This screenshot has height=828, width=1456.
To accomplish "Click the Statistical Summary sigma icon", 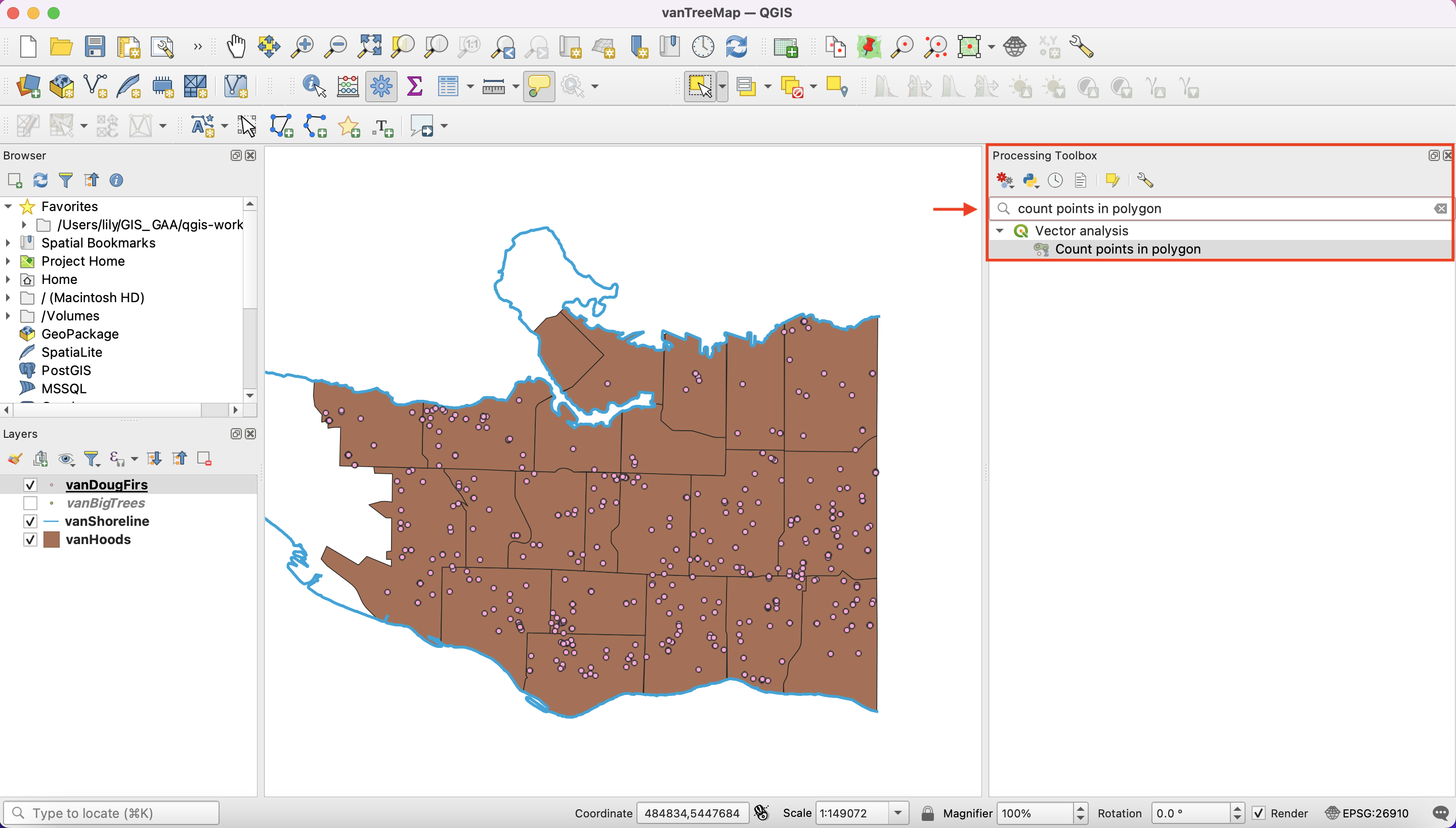I will click(x=415, y=87).
